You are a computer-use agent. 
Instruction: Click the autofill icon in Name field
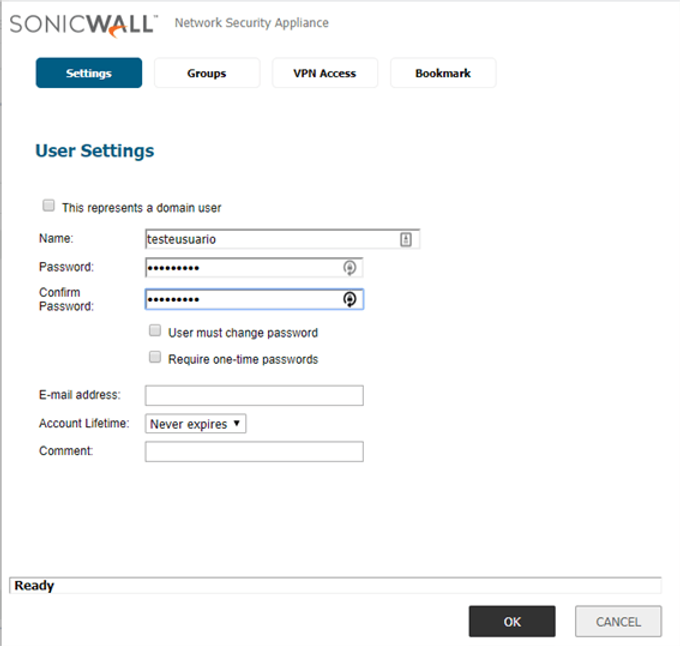405,239
